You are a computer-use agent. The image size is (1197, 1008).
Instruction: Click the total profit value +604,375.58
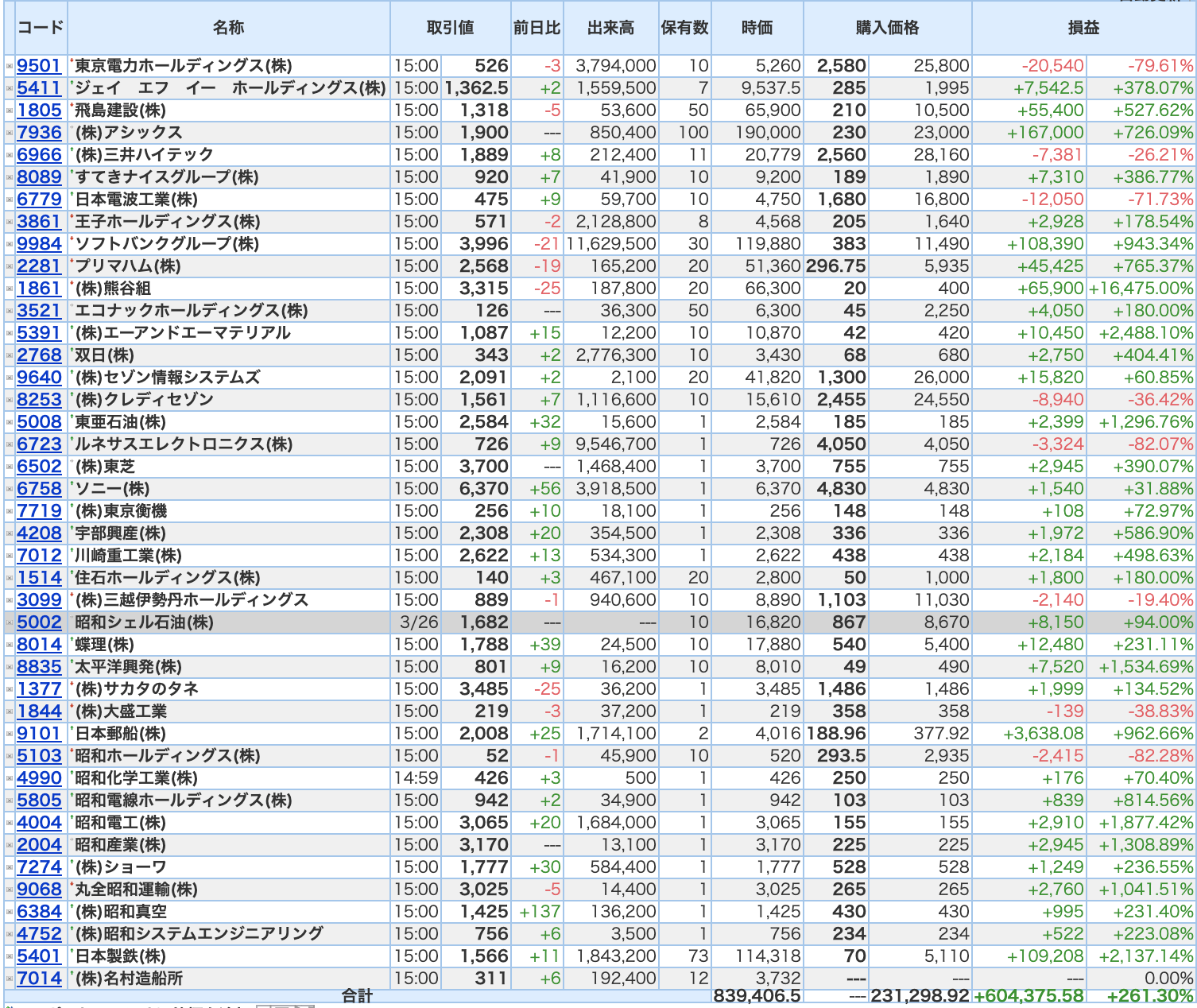point(1029,996)
